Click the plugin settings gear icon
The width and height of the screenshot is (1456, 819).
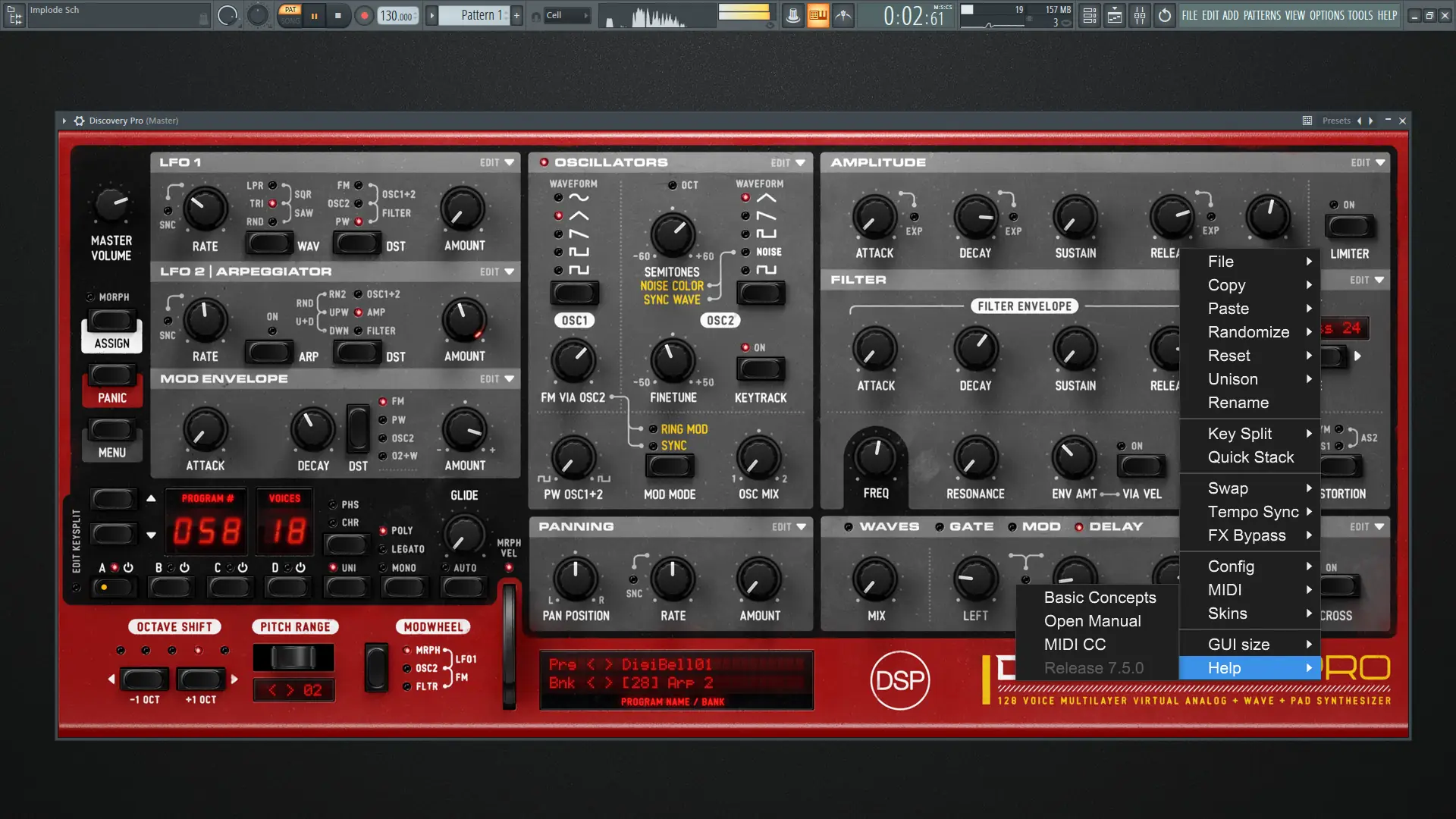[79, 121]
